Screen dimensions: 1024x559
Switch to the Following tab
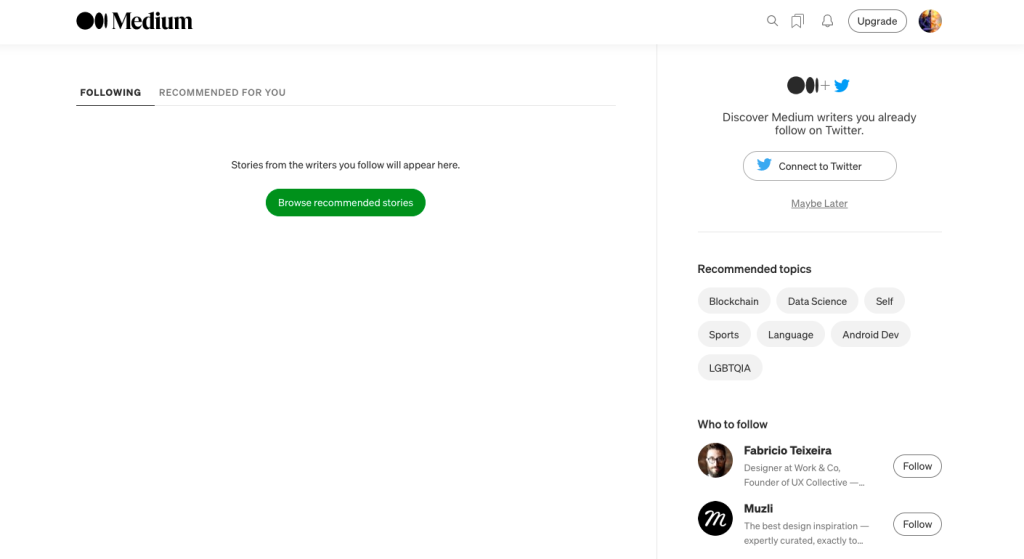point(110,92)
